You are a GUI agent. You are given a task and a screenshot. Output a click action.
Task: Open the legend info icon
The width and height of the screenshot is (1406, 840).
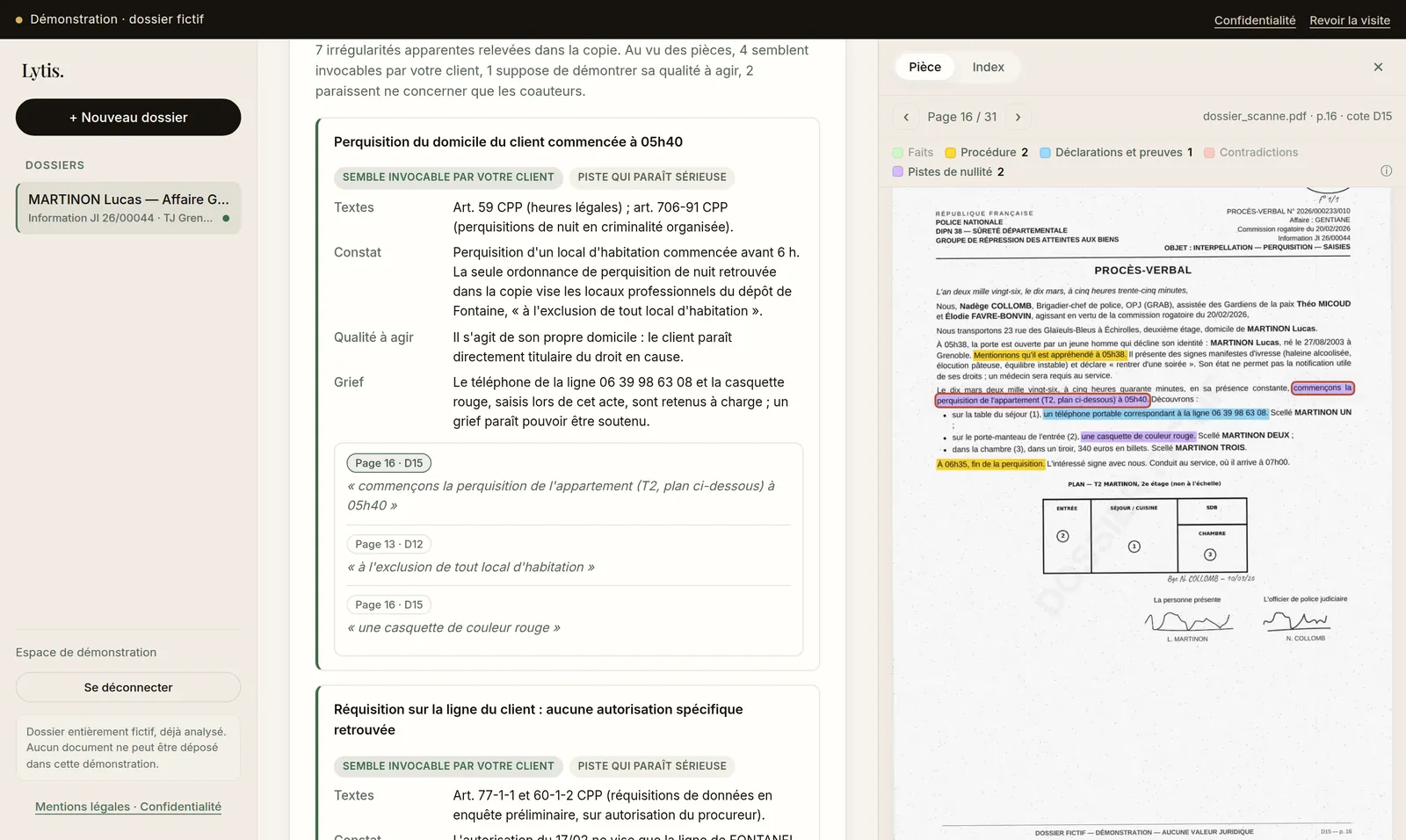tap(1386, 171)
